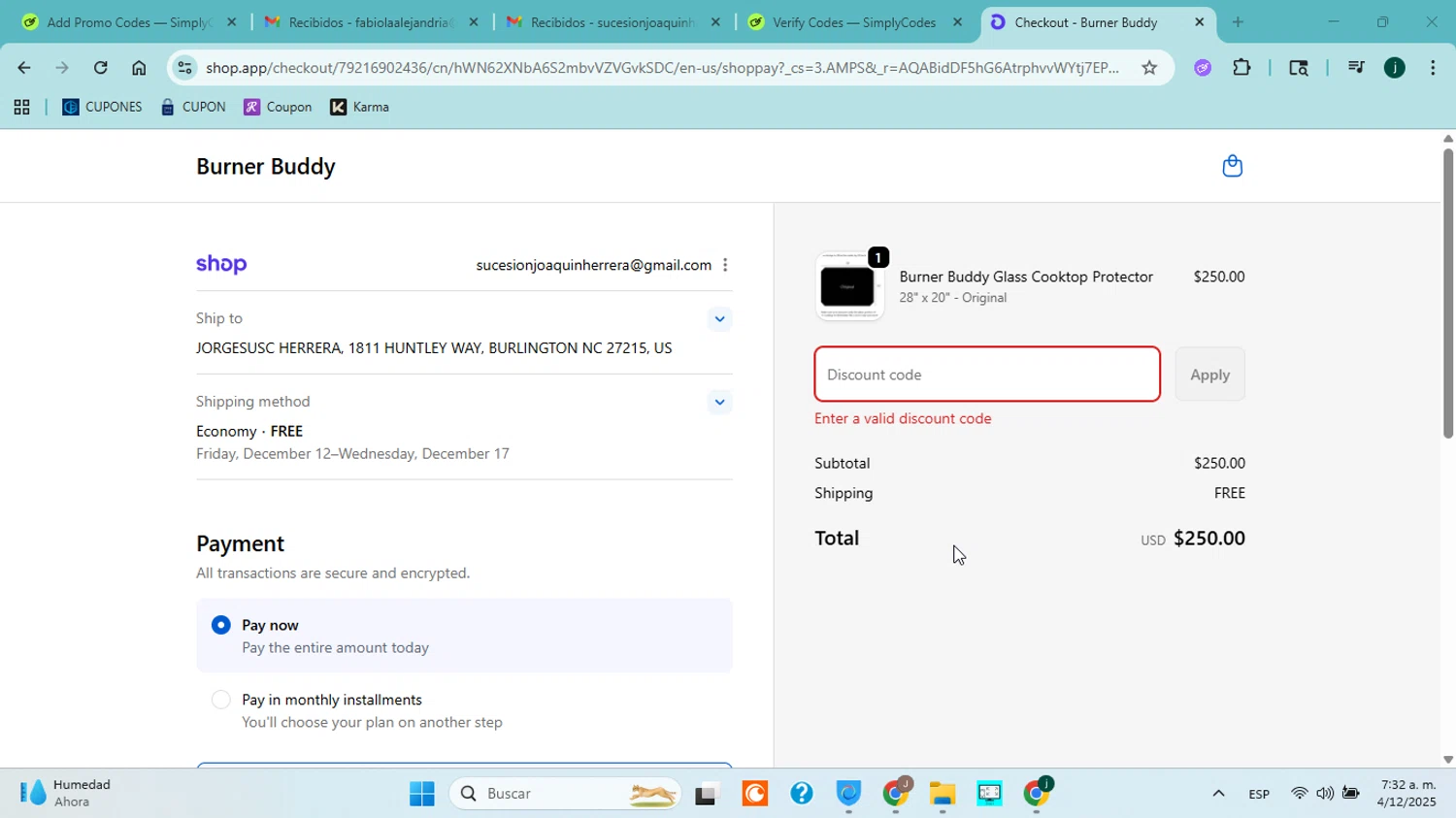Click the taskbar Buscar search box
The width and height of the screenshot is (1456, 818).
(567, 794)
